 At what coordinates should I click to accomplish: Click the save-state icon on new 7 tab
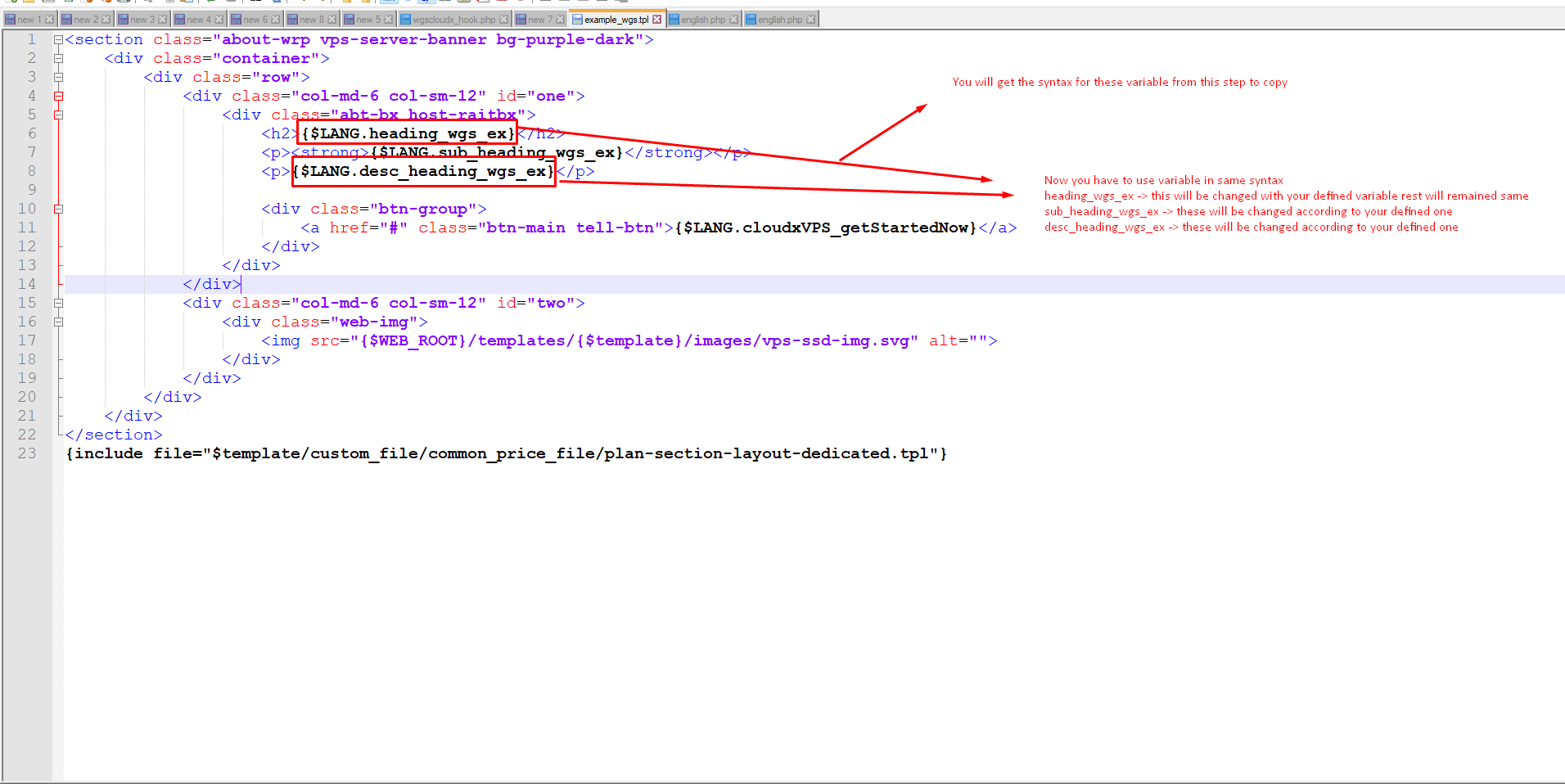point(521,20)
